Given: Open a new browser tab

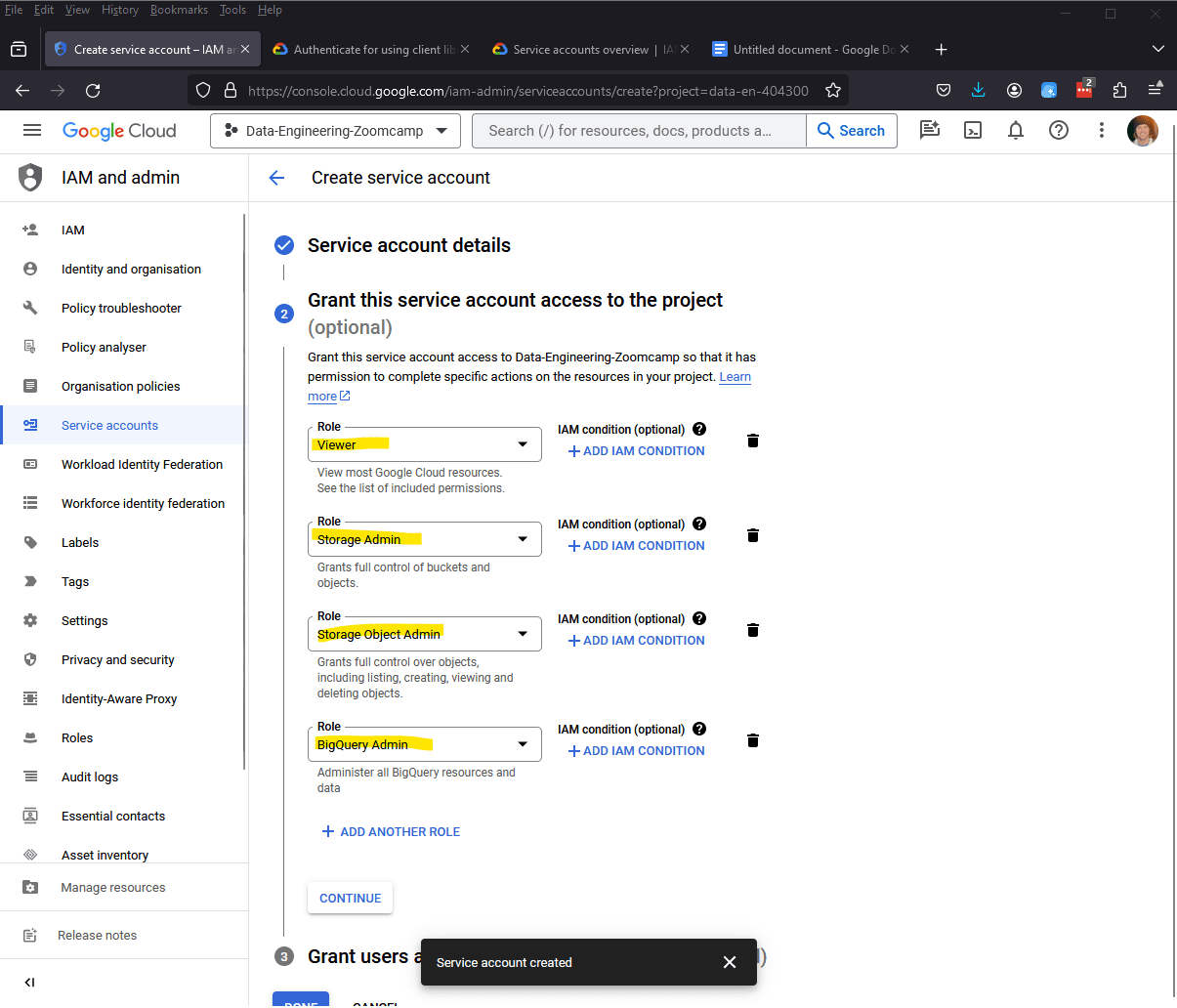Looking at the screenshot, I should point(941,49).
